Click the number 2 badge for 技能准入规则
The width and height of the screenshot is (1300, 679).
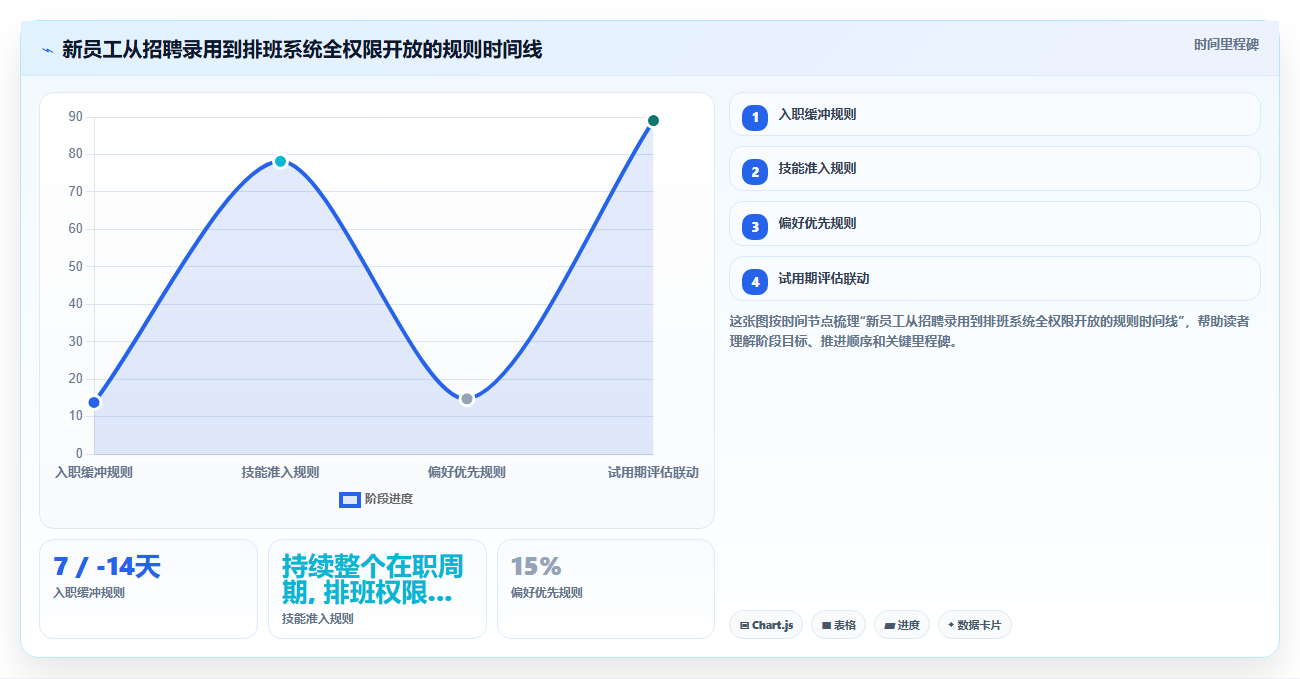755,172
